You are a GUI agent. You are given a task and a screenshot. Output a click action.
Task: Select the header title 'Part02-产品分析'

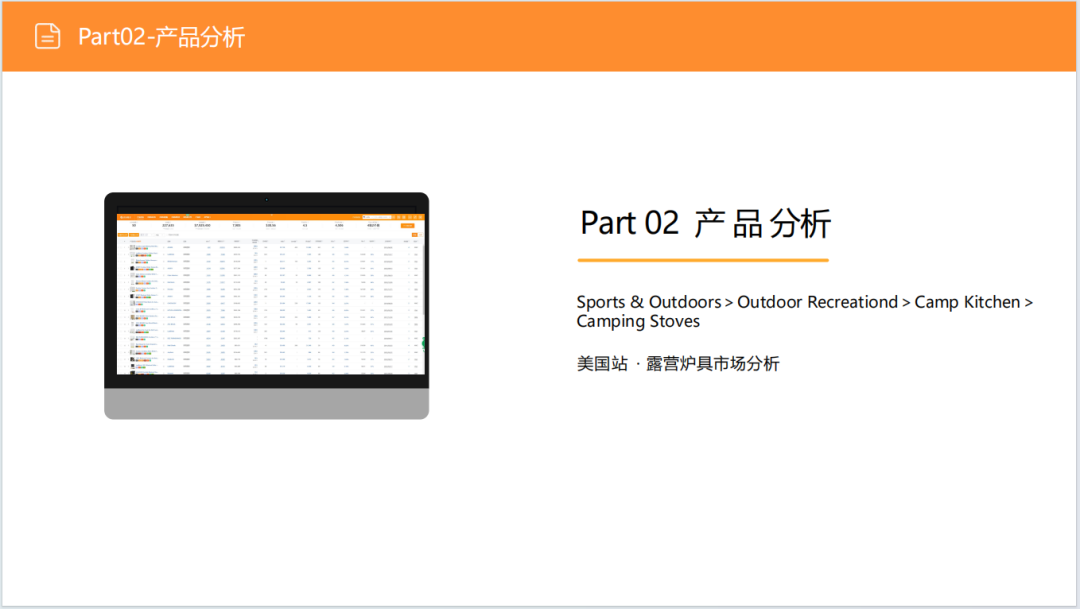click(x=161, y=37)
